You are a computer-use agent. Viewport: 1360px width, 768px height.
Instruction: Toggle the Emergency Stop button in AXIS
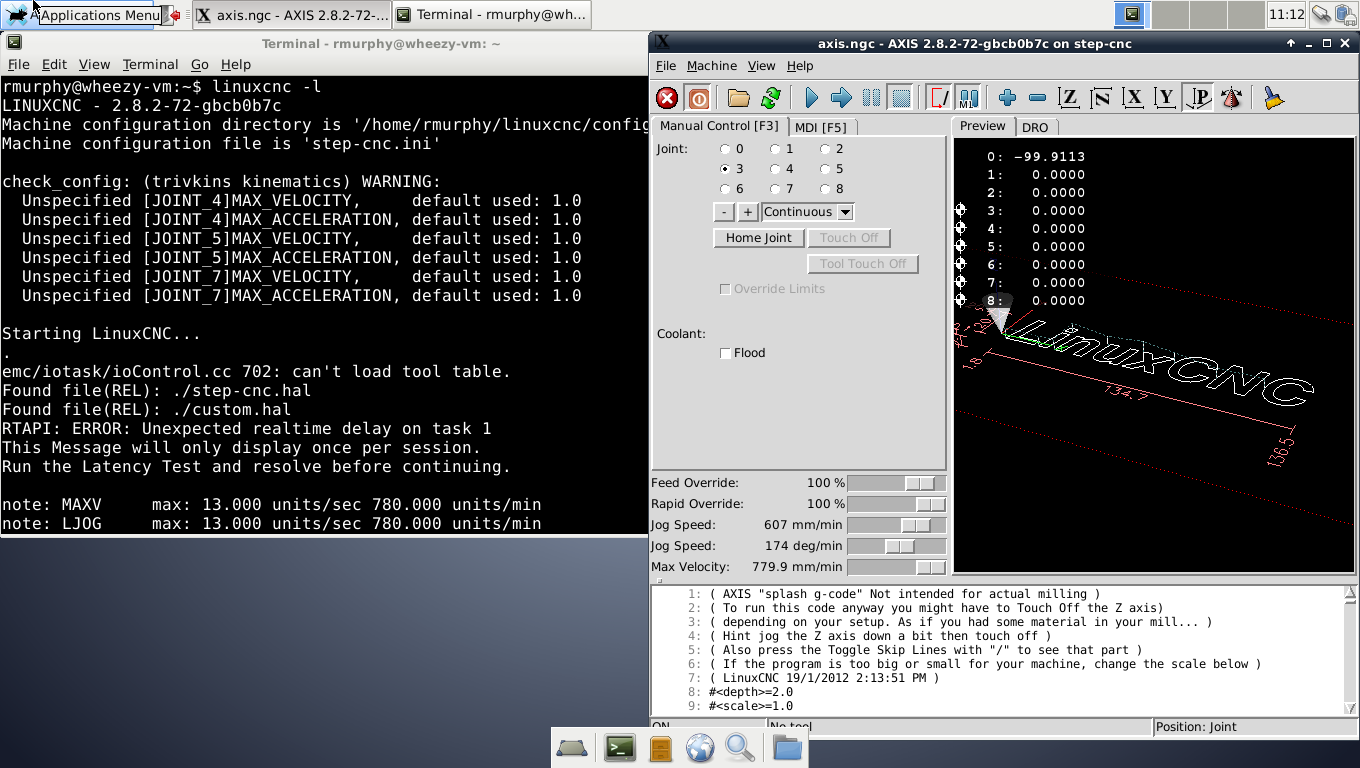(667, 98)
